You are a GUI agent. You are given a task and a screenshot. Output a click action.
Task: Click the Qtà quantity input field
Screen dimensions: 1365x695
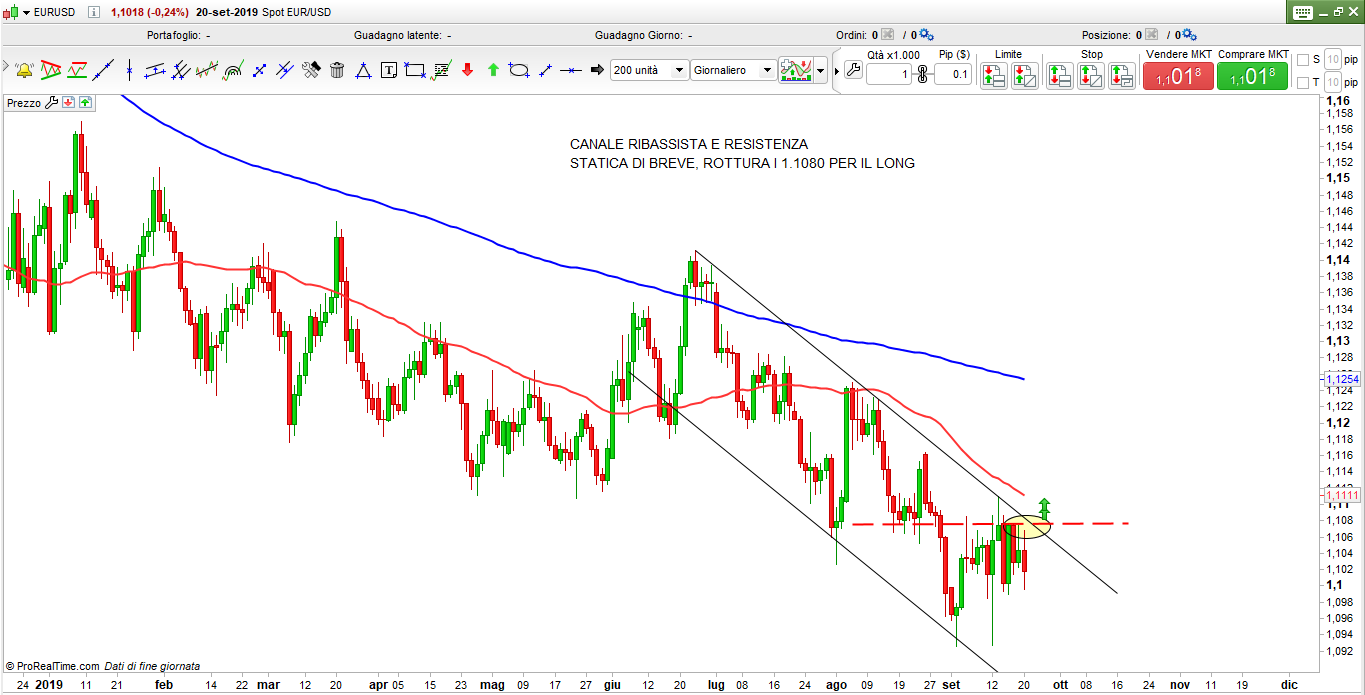click(888, 74)
